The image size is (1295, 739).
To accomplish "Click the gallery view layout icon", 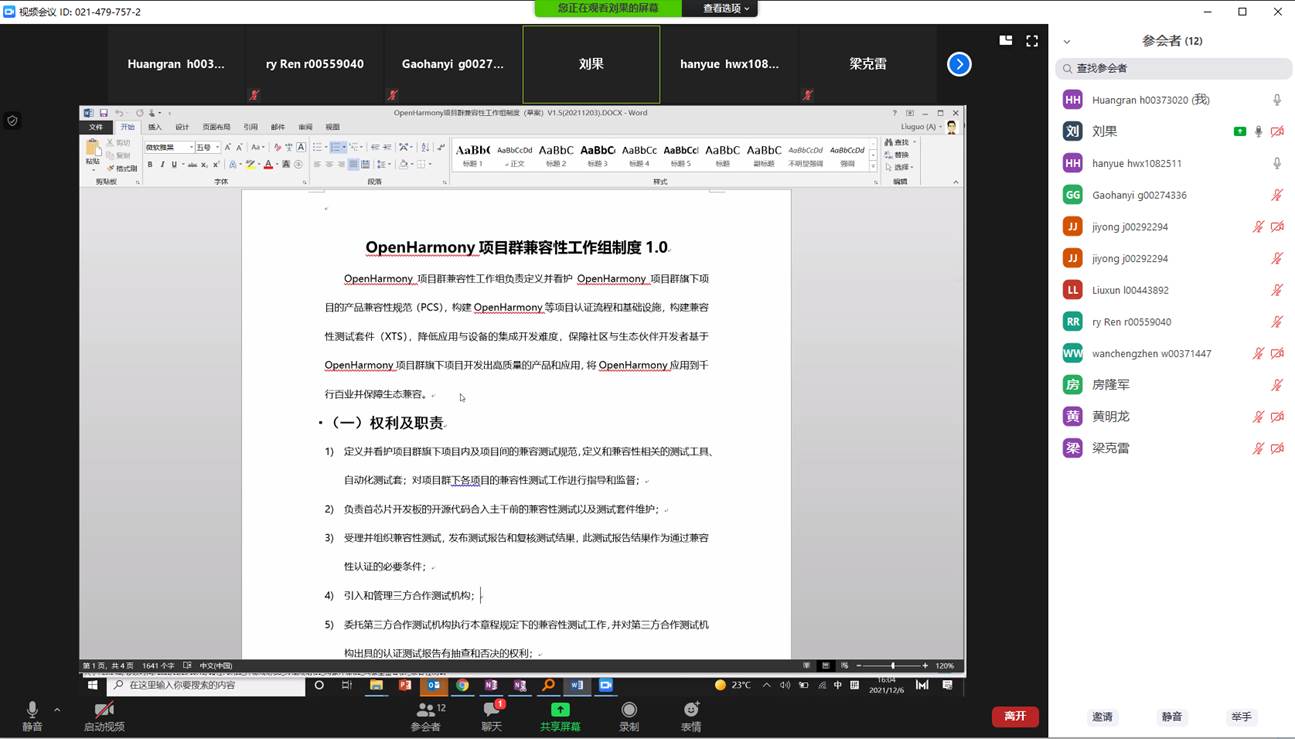I will pyautogui.click(x=1006, y=41).
